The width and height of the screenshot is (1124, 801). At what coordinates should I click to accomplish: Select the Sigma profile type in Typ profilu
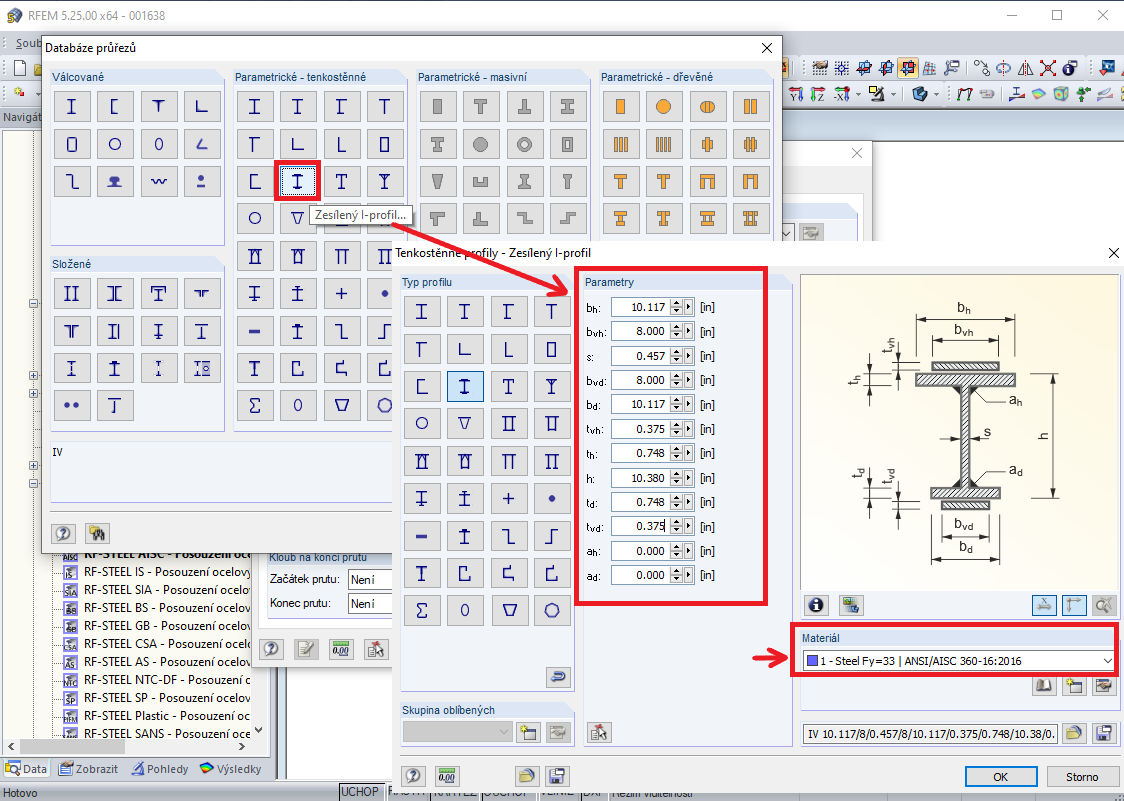pos(422,610)
